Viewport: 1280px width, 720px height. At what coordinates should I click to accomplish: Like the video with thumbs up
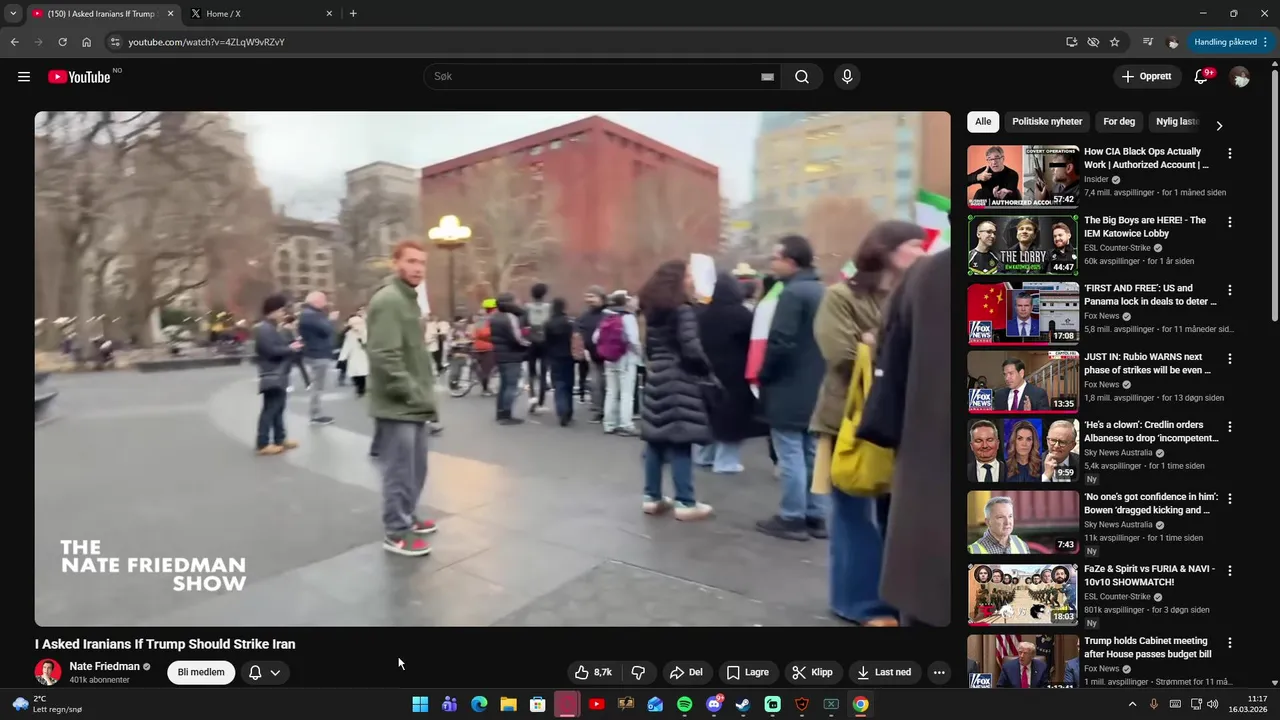click(594, 673)
